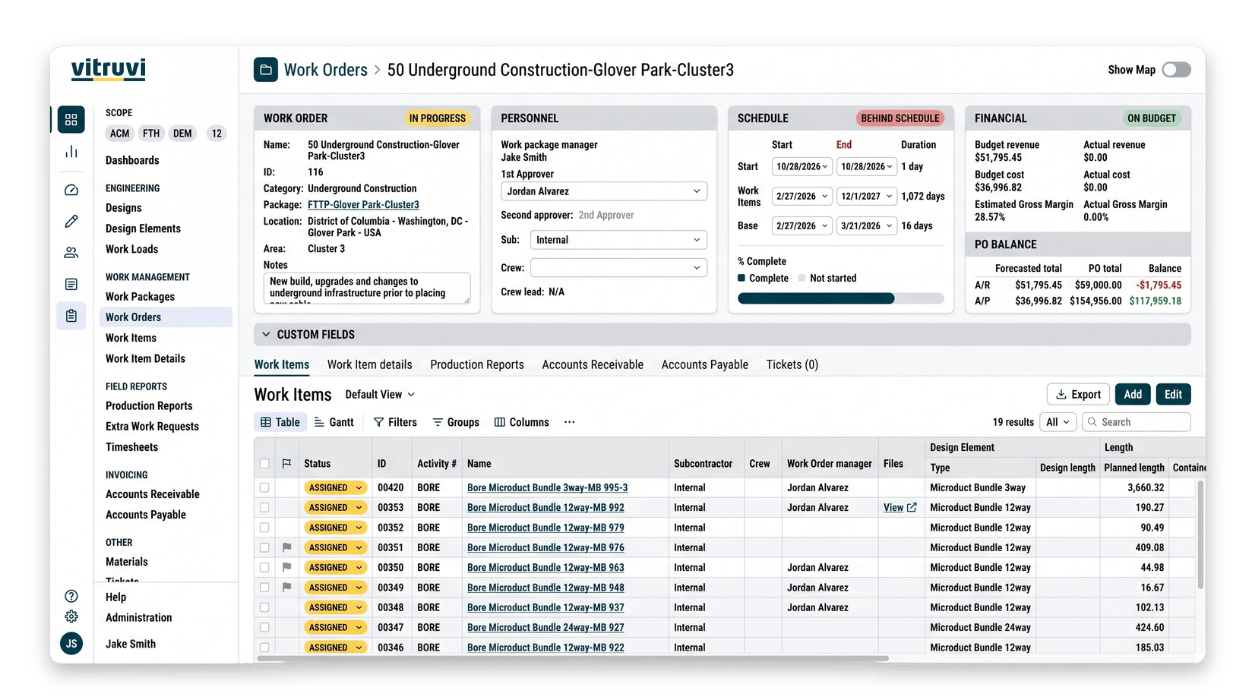Image resolution: width=1260 pixels, height=700 pixels.
Task: Select the clipboard work management rail icon
Action: click(x=71, y=316)
